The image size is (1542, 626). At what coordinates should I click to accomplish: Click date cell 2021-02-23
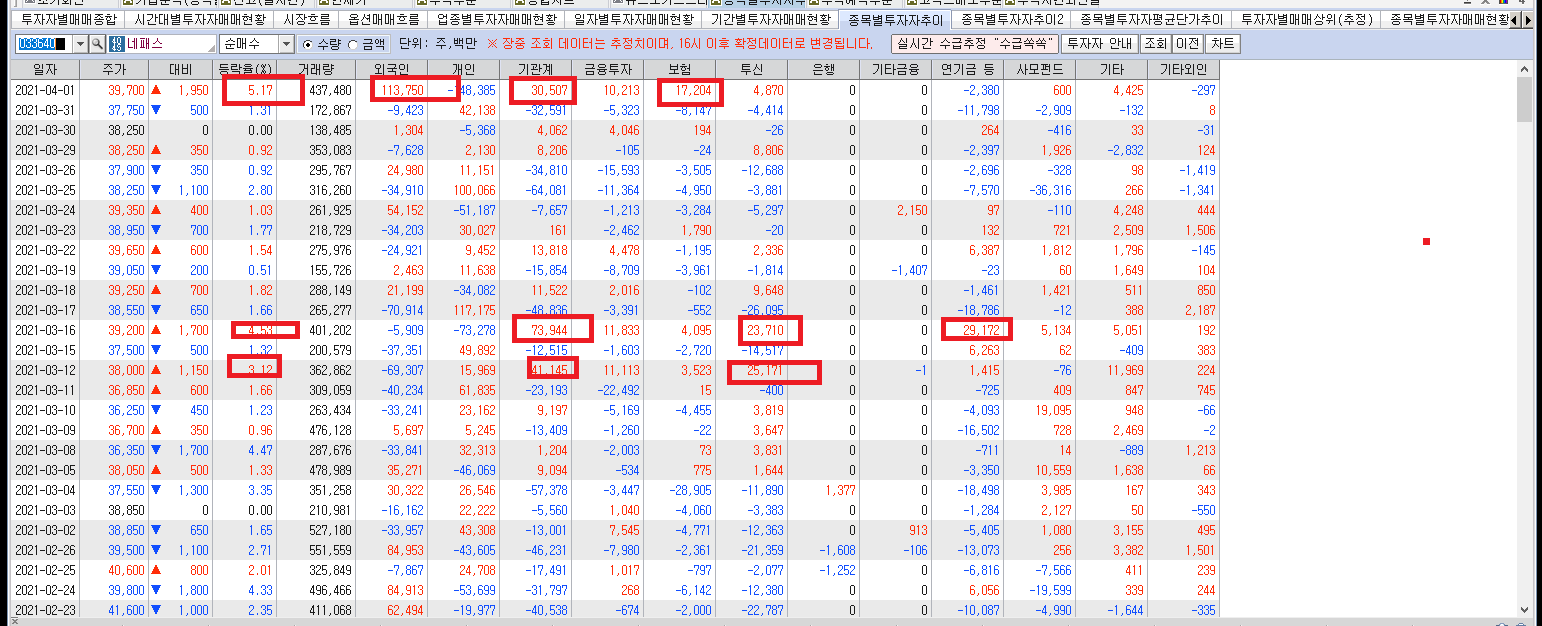pos(44,610)
